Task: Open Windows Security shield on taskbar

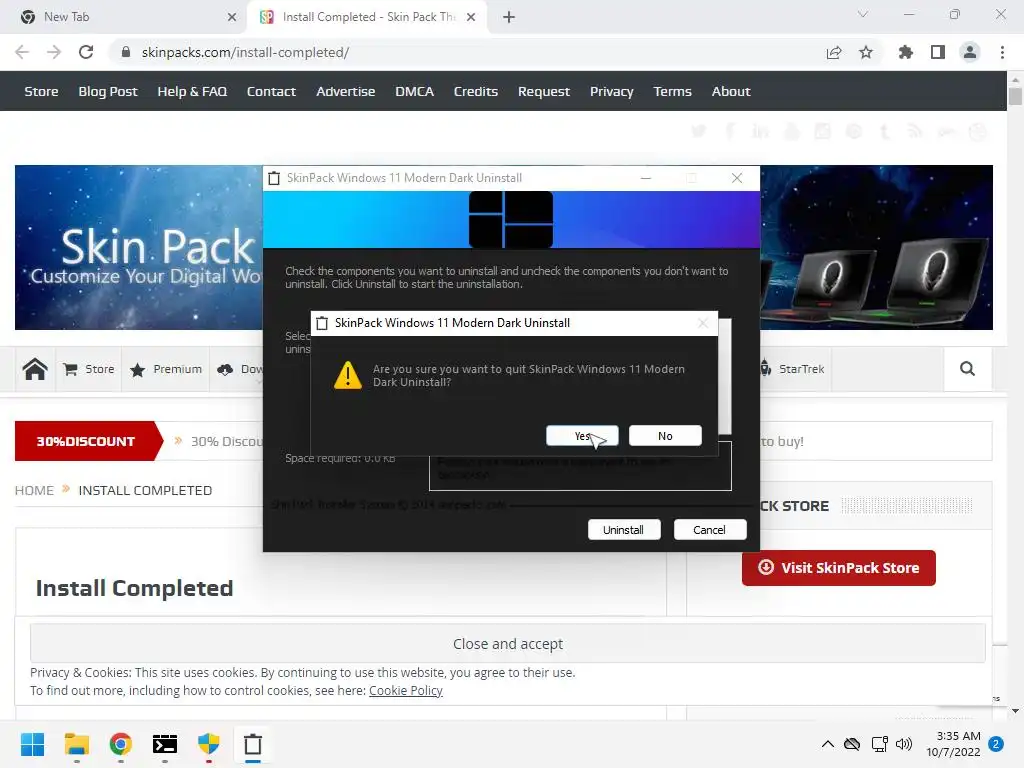Action: coord(209,744)
